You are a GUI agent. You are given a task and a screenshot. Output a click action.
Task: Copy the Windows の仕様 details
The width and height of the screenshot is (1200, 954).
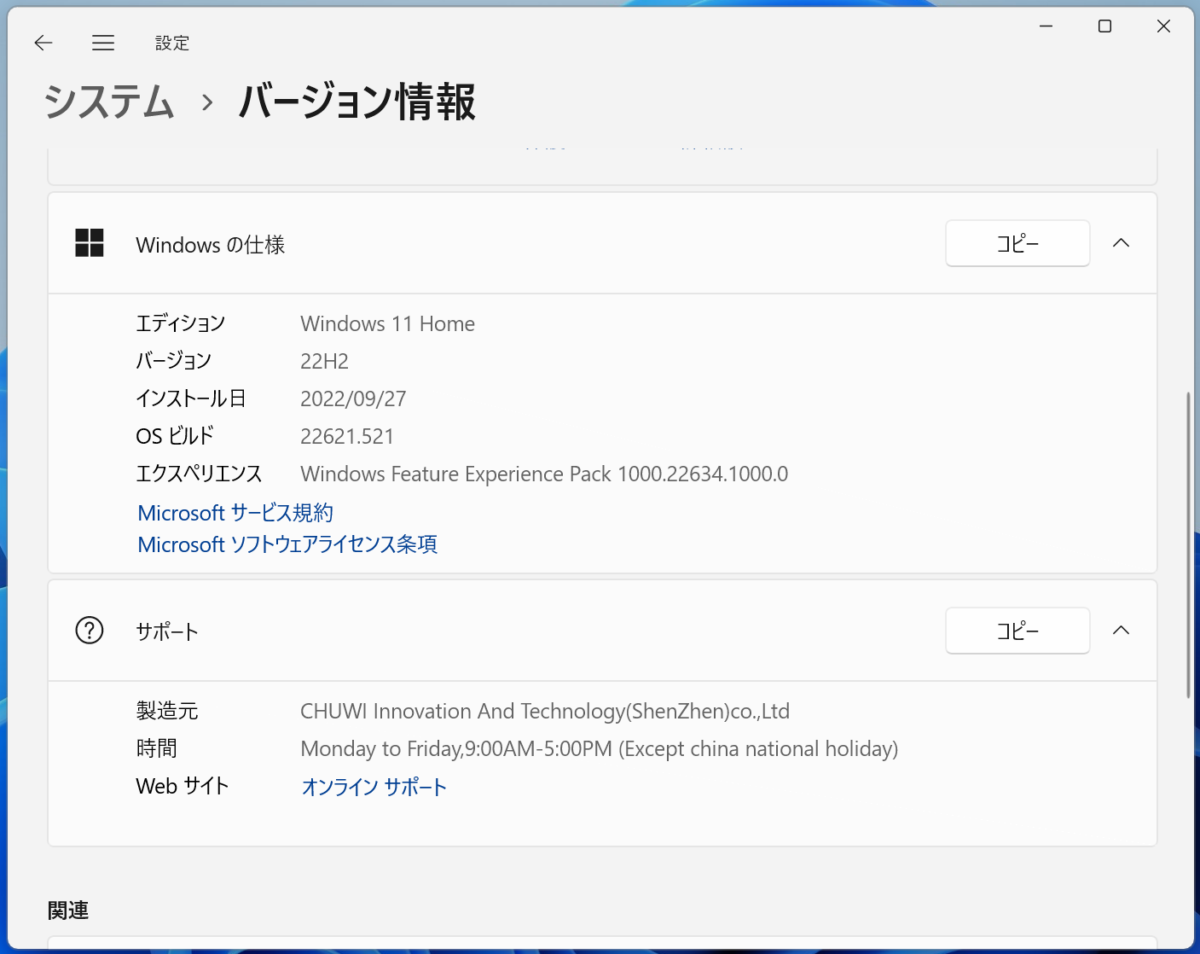pos(1017,243)
